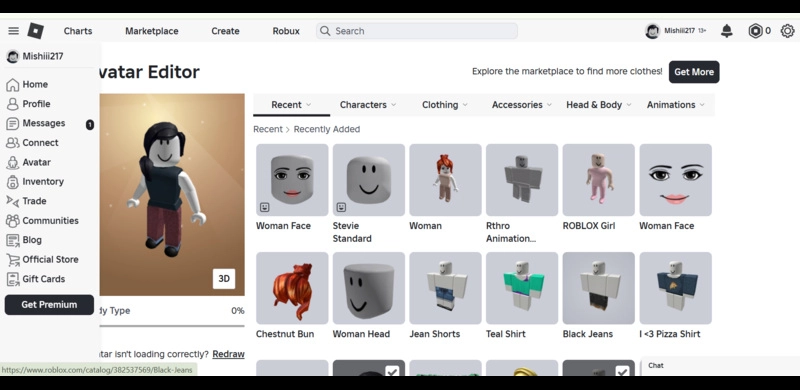This screenshot has height=390, width=800.
Task: Click the emote badge on first Woman Face
Action: 265,207
